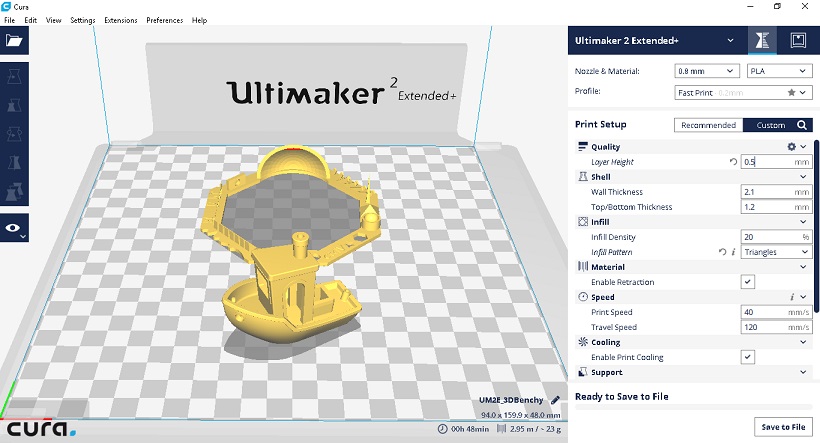The image size is (820, 443).
Task: Click the Cooling category fan icon
Action: (x=583, y=342)
